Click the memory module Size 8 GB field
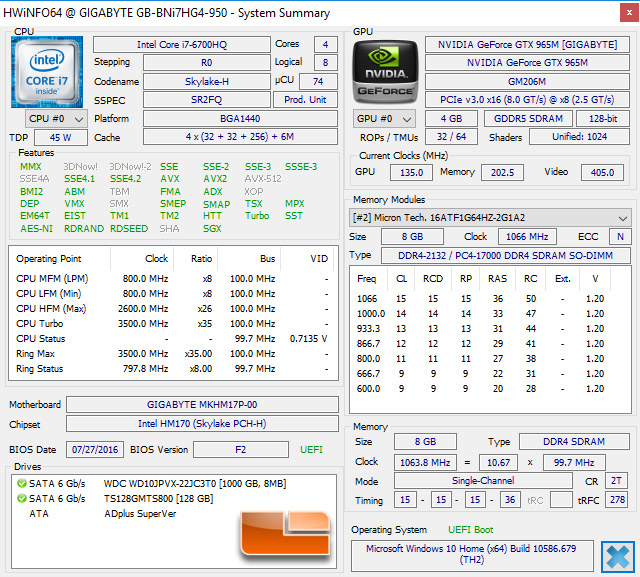640x577 pixels. point(412,237)
